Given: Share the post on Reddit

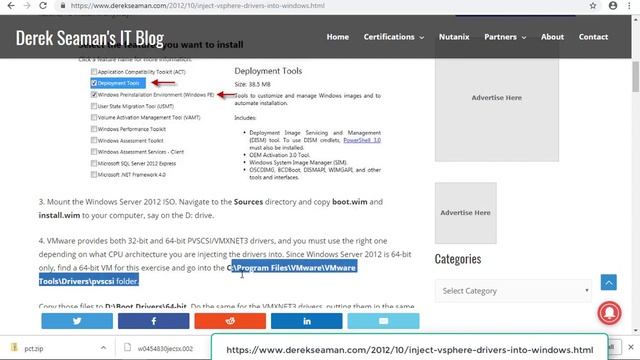Looking at the screenshot, I should click(230, 321).
